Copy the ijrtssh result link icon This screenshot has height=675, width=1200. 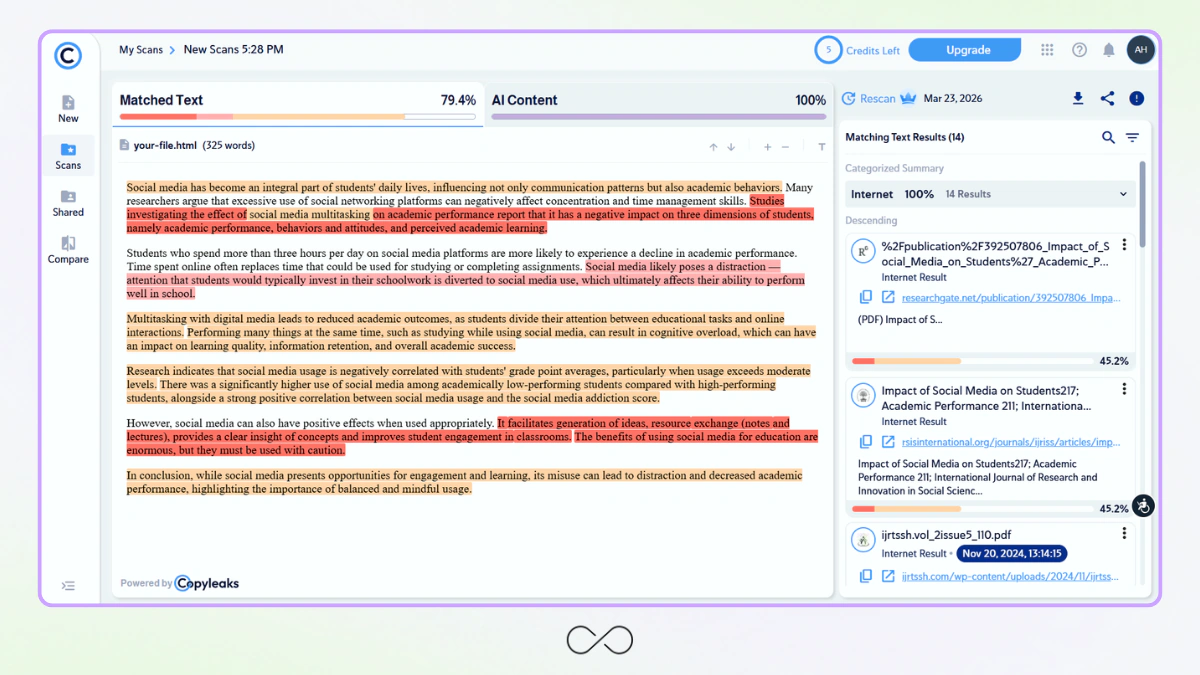pos(866,576)
